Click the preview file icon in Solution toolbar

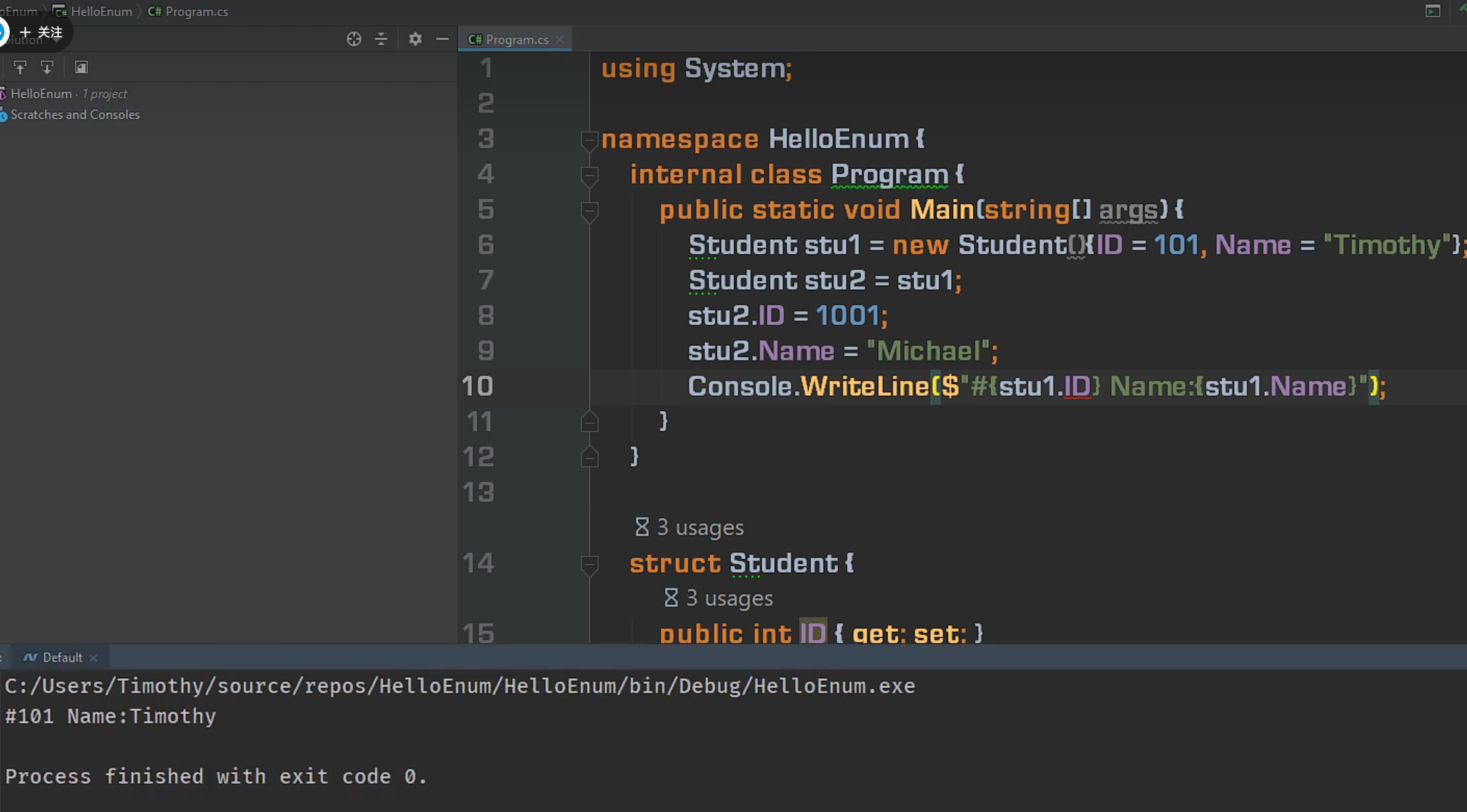pos(81,67)
